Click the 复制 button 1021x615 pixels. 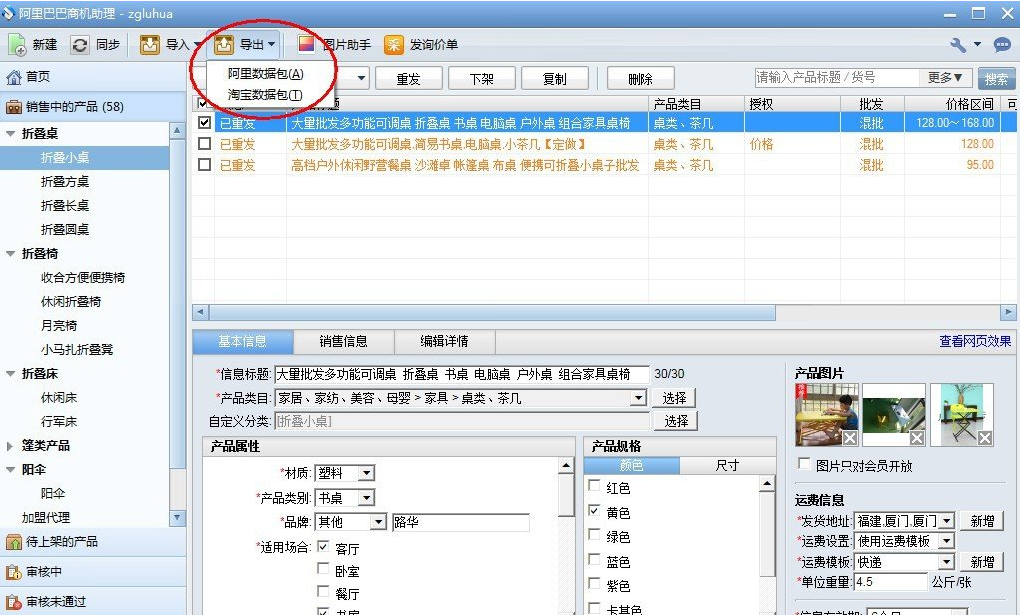tap(555, 79)
